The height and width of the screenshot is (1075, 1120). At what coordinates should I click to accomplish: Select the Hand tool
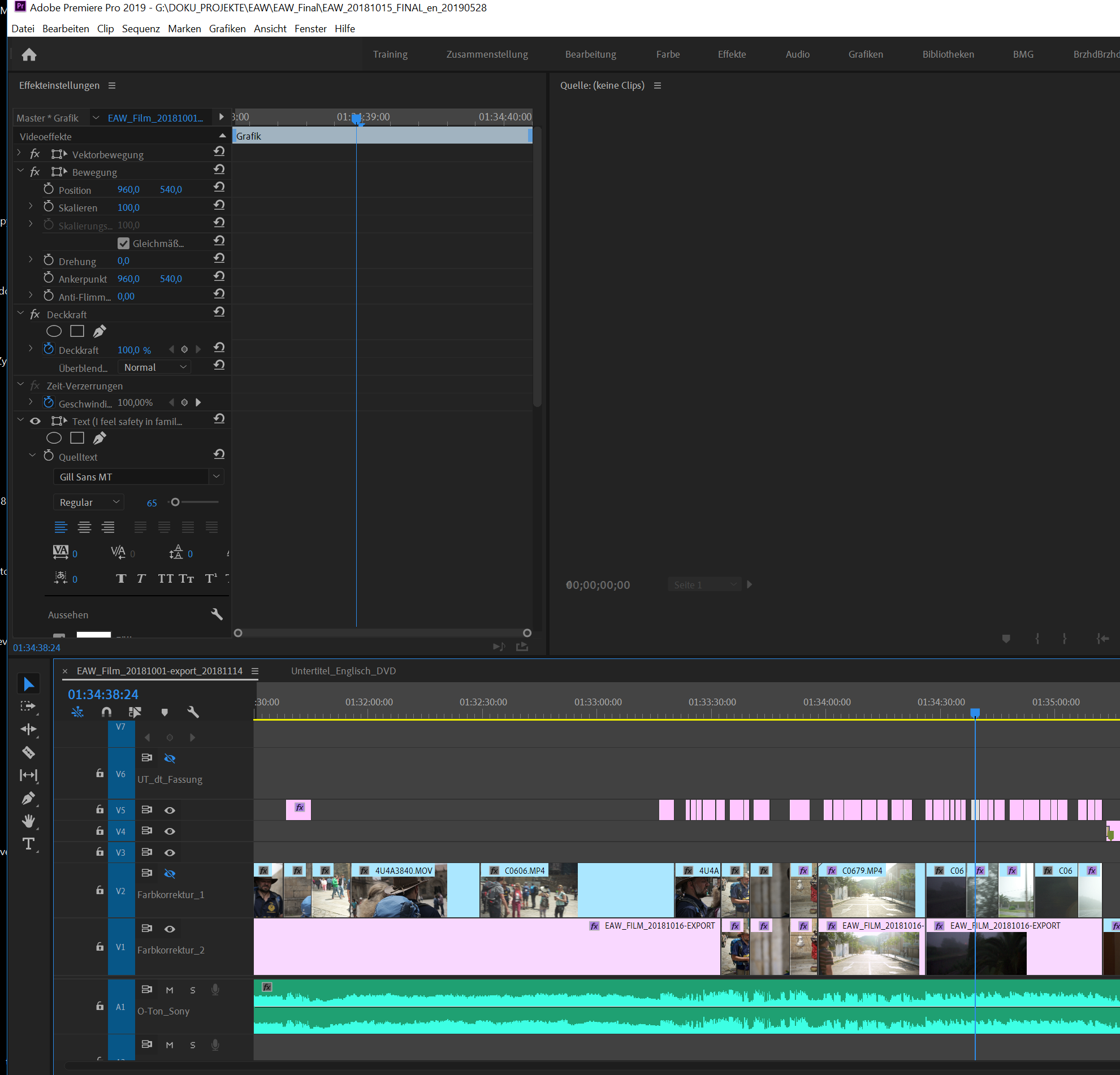[x=28, y=821]
